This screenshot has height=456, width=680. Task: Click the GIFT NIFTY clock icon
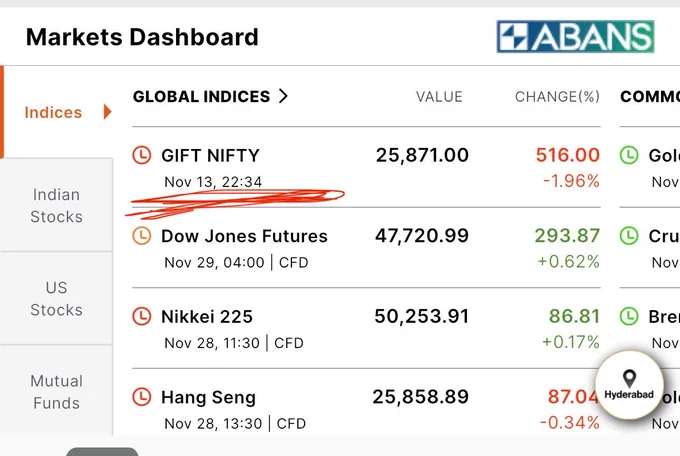click(x=141, y=155)
